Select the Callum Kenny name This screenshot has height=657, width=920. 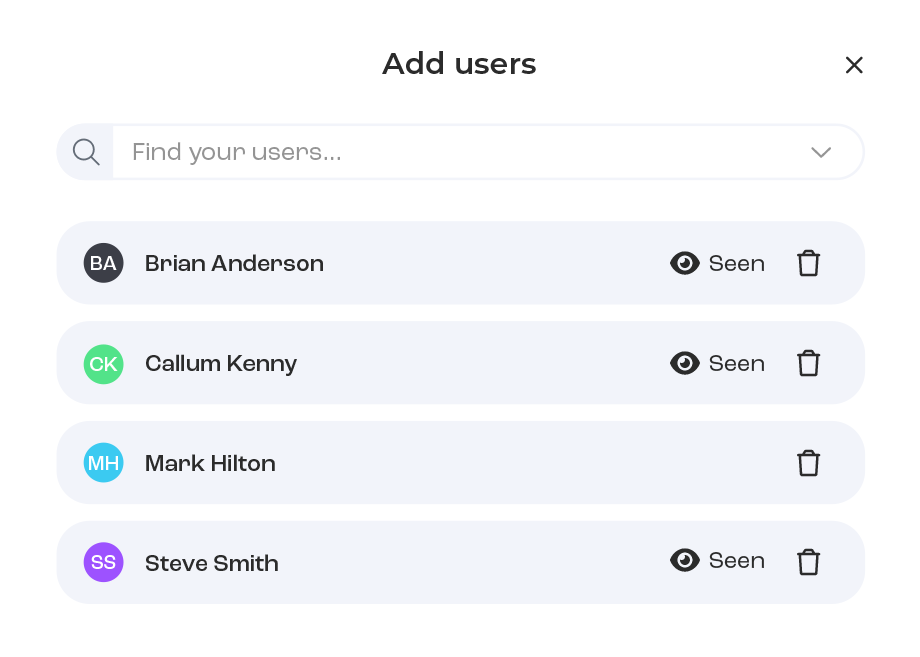[x=221, y=364]
